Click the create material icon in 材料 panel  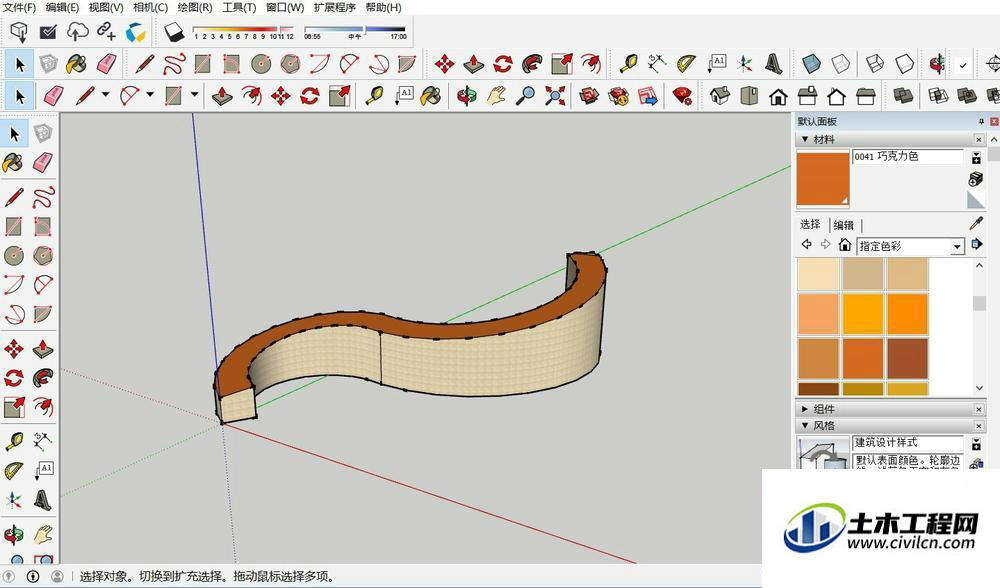pos(975,179)
